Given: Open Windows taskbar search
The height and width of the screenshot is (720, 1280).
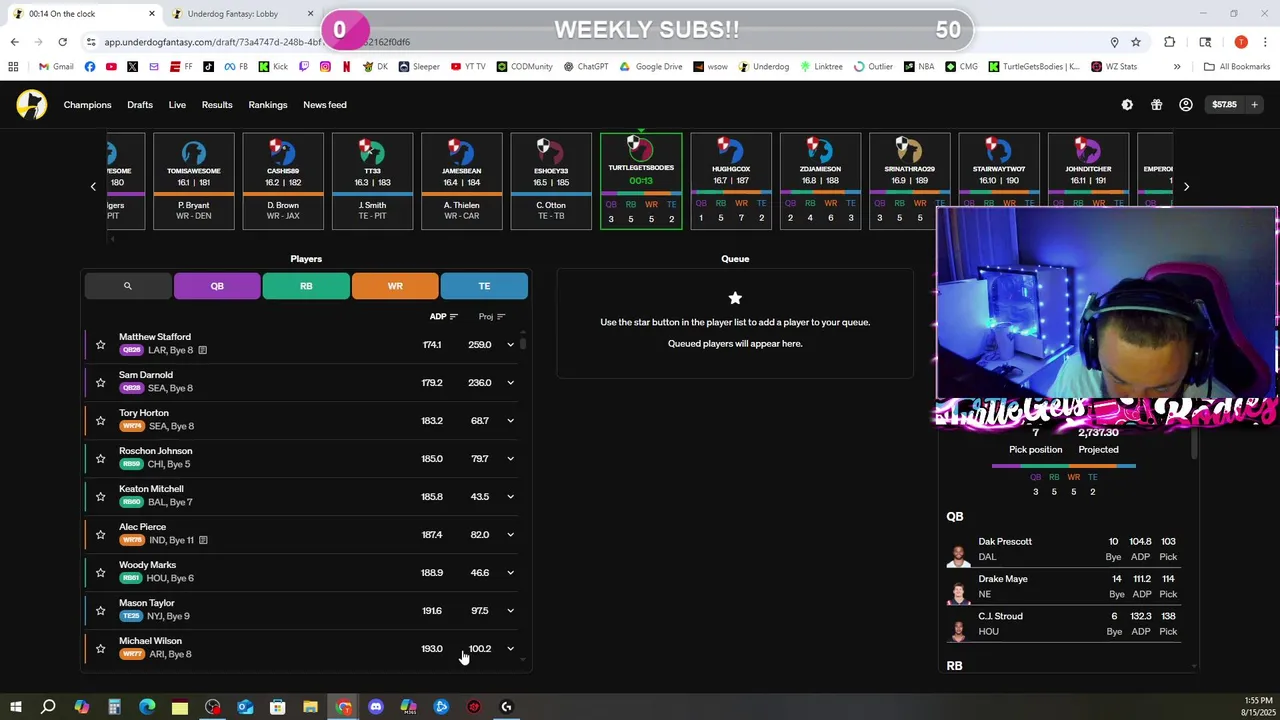Looking at the screenshot, I should point(48,707).
